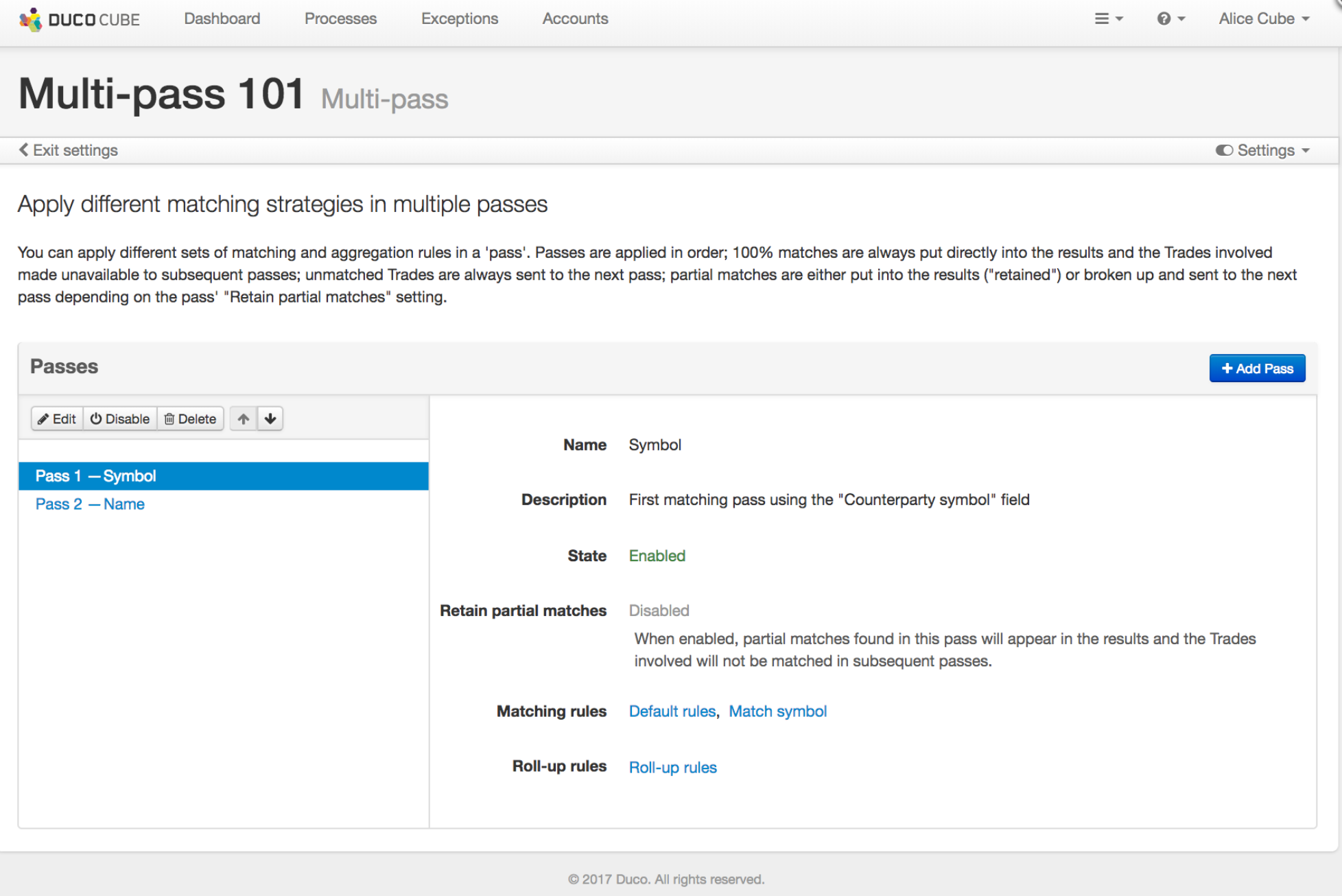
Task: Open the Processes menu item
Action: pyautogui.click(x=340, y=19)
